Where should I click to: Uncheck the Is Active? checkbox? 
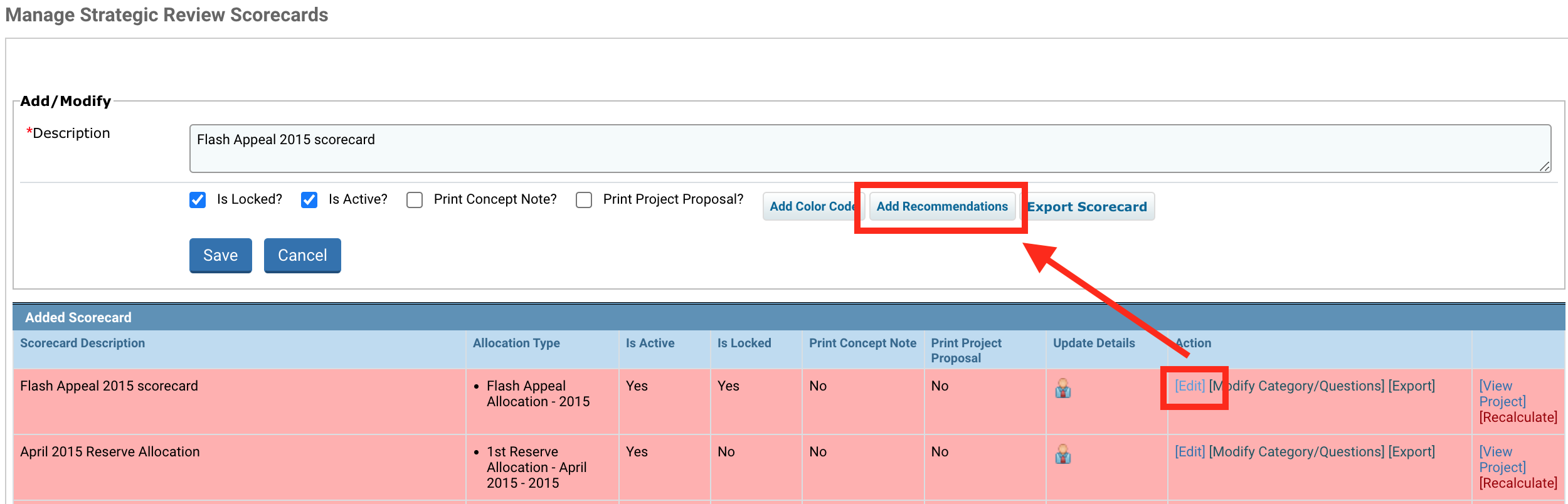[309, 200]
